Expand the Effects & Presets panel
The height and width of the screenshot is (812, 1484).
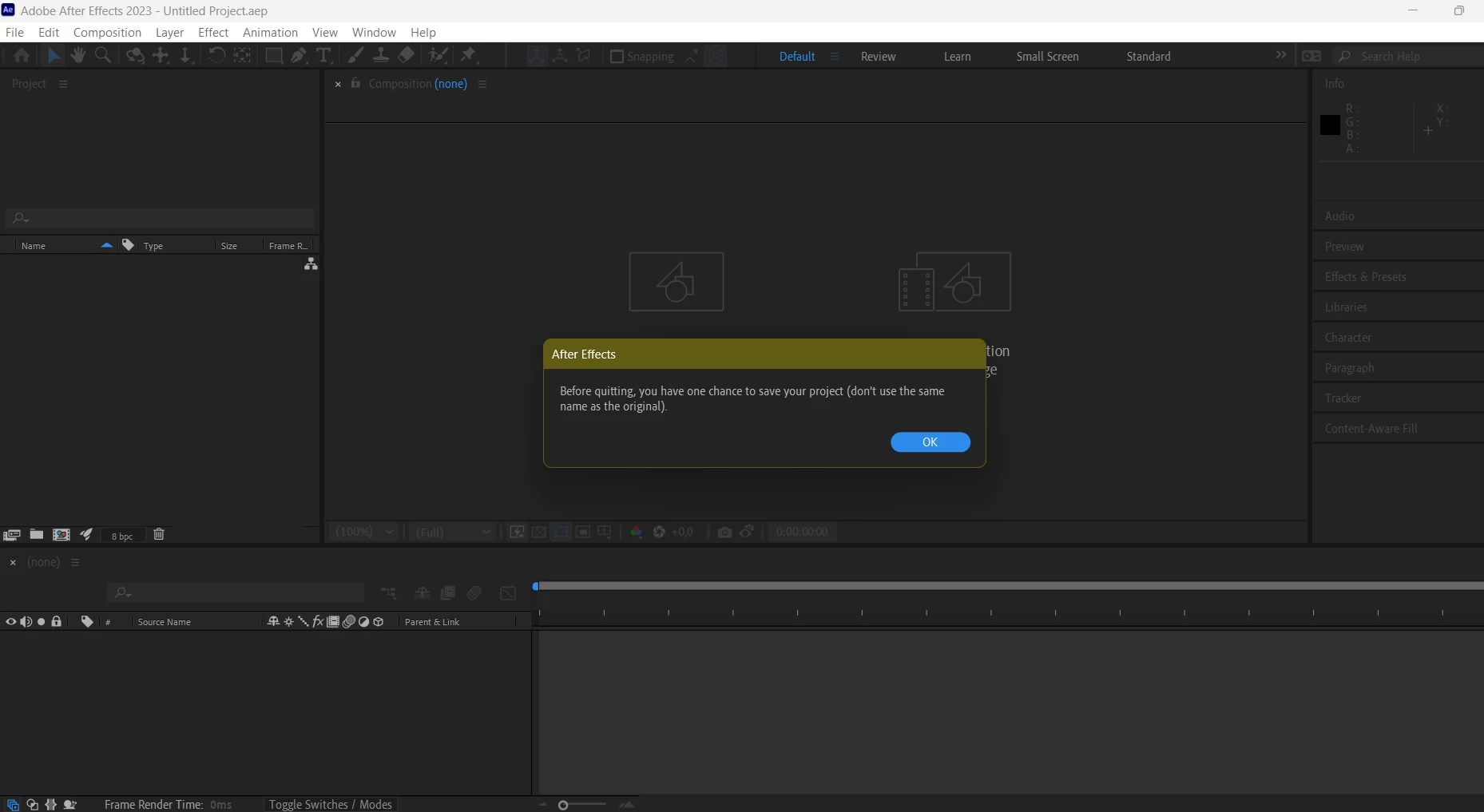(x=1365, y=277)
